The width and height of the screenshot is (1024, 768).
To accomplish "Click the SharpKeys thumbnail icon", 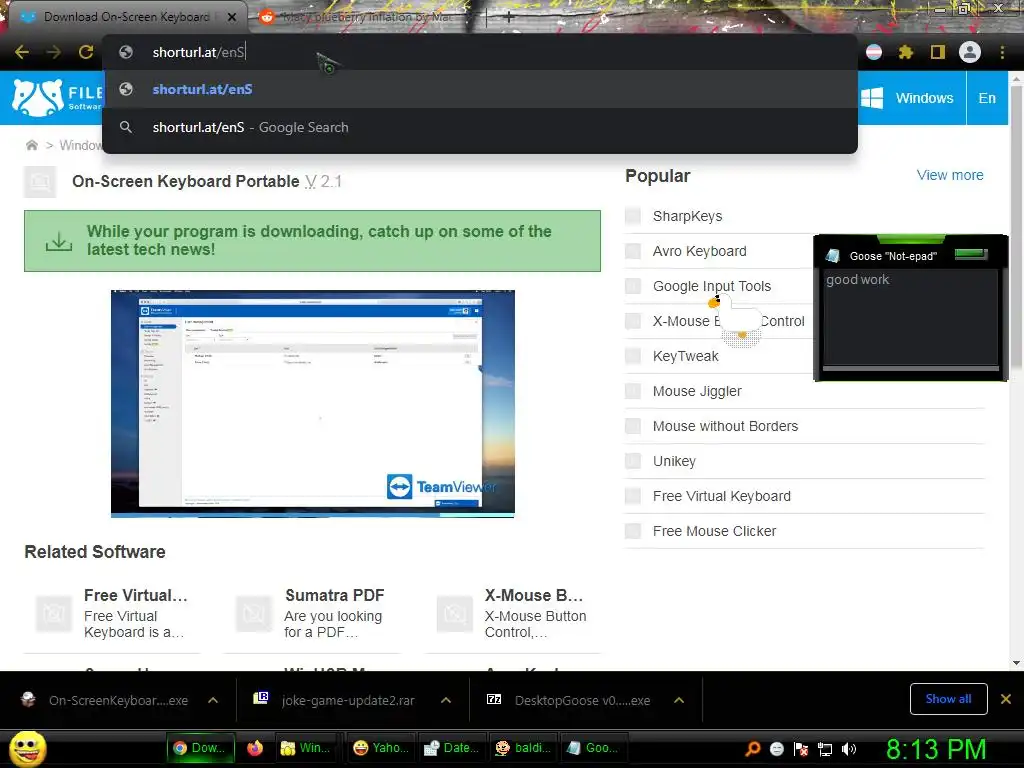I will coord(633,216).
